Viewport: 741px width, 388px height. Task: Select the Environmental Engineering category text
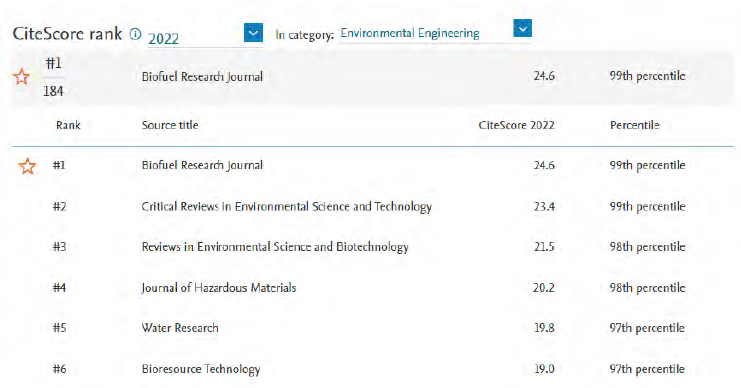tap(410, 33)
